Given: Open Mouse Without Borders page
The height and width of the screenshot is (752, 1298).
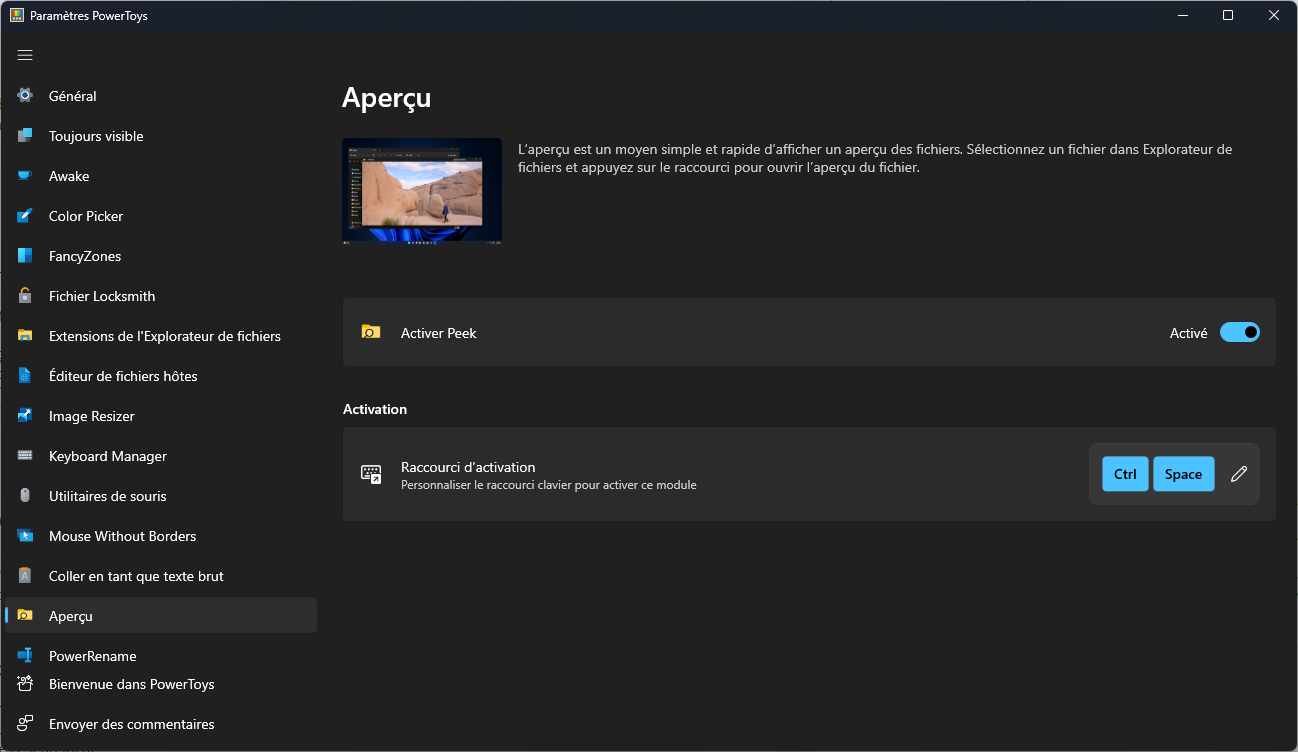Looking at the screenshot, I should (161, 536).
